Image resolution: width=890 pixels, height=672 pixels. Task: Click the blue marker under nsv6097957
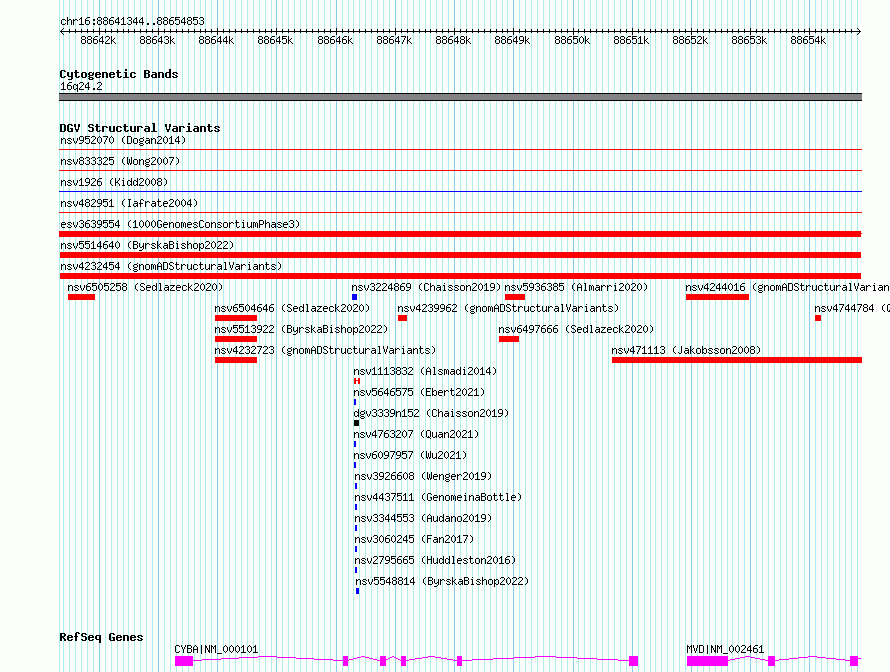(355, 465)
